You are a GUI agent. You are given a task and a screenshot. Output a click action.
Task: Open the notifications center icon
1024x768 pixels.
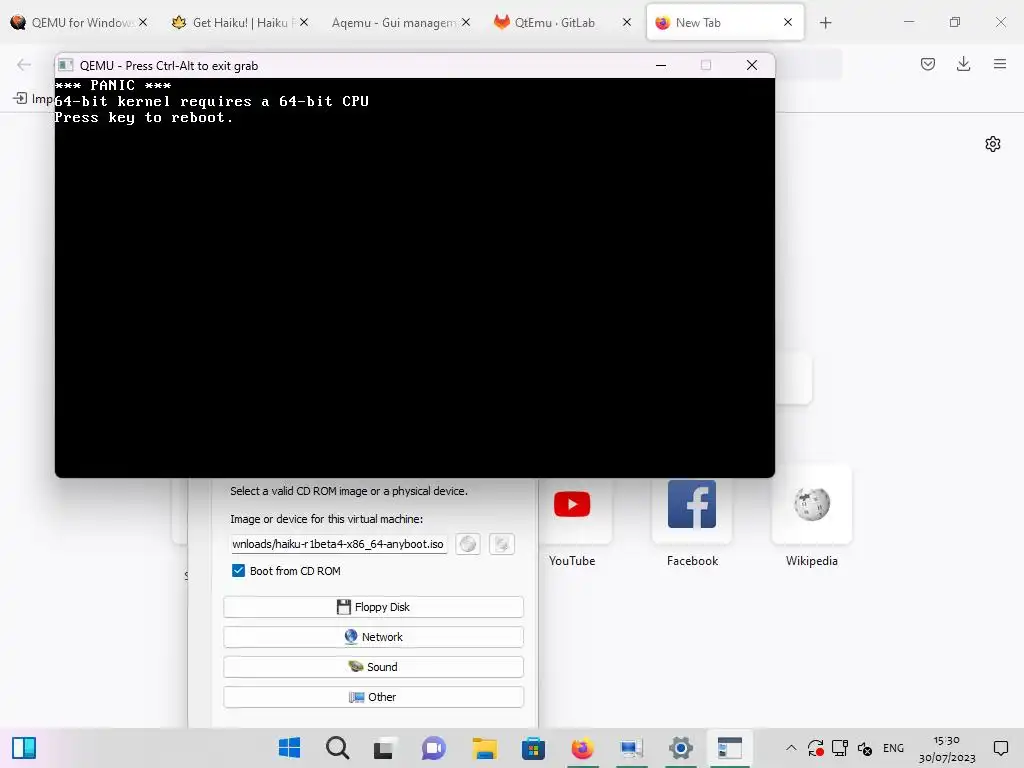[1000, 748]
